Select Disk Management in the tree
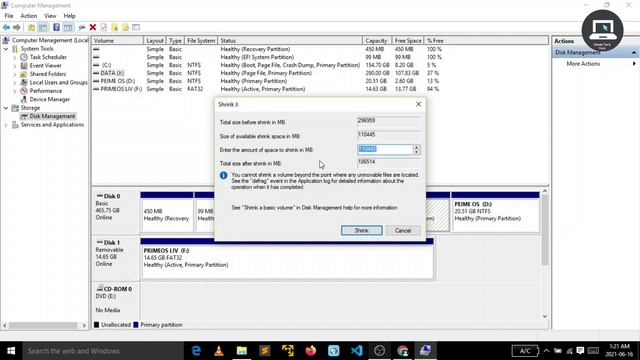640x360 pixels. [52, 116]
